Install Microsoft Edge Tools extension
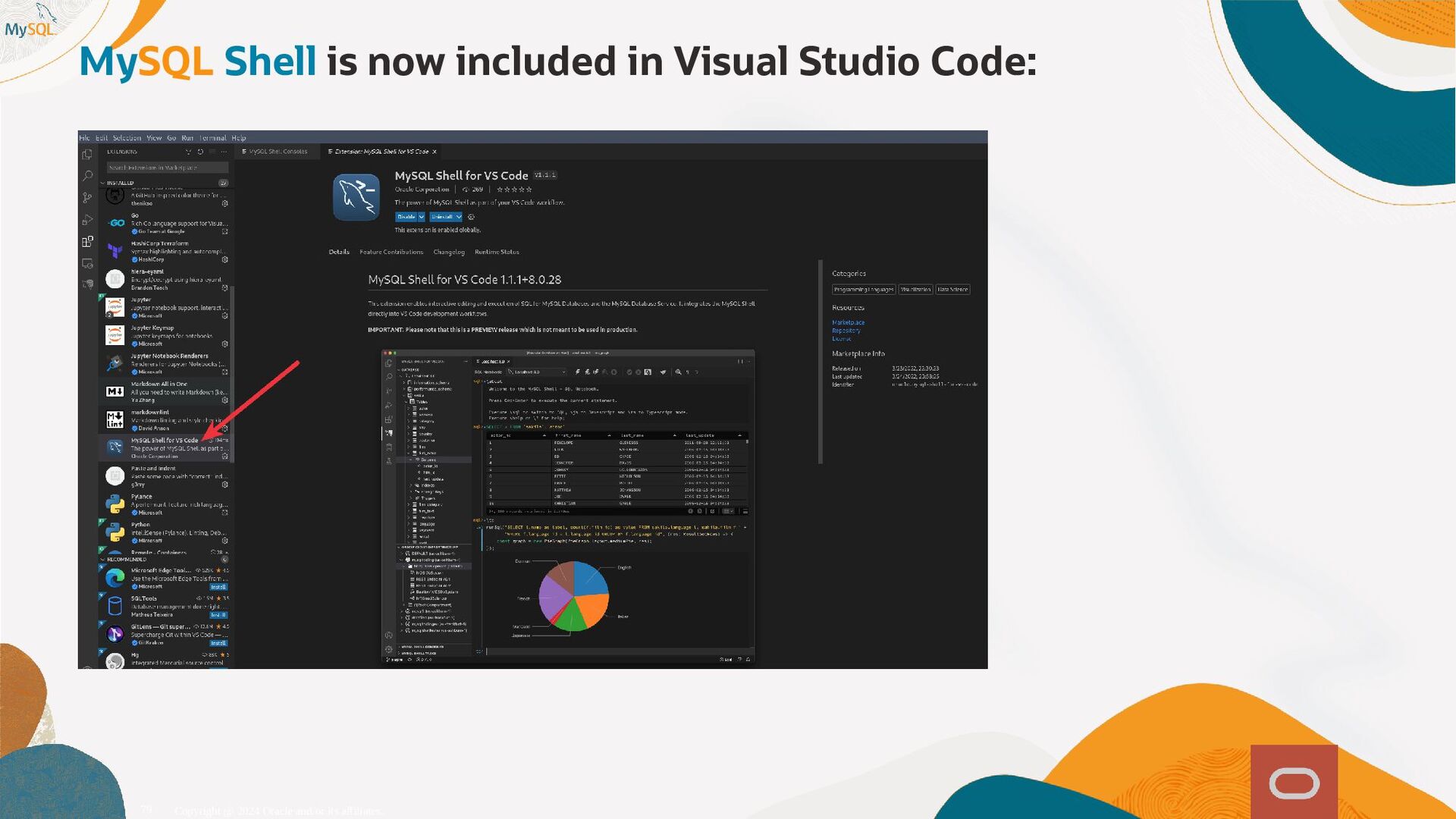1456x819 pixels. pos(218,587)
